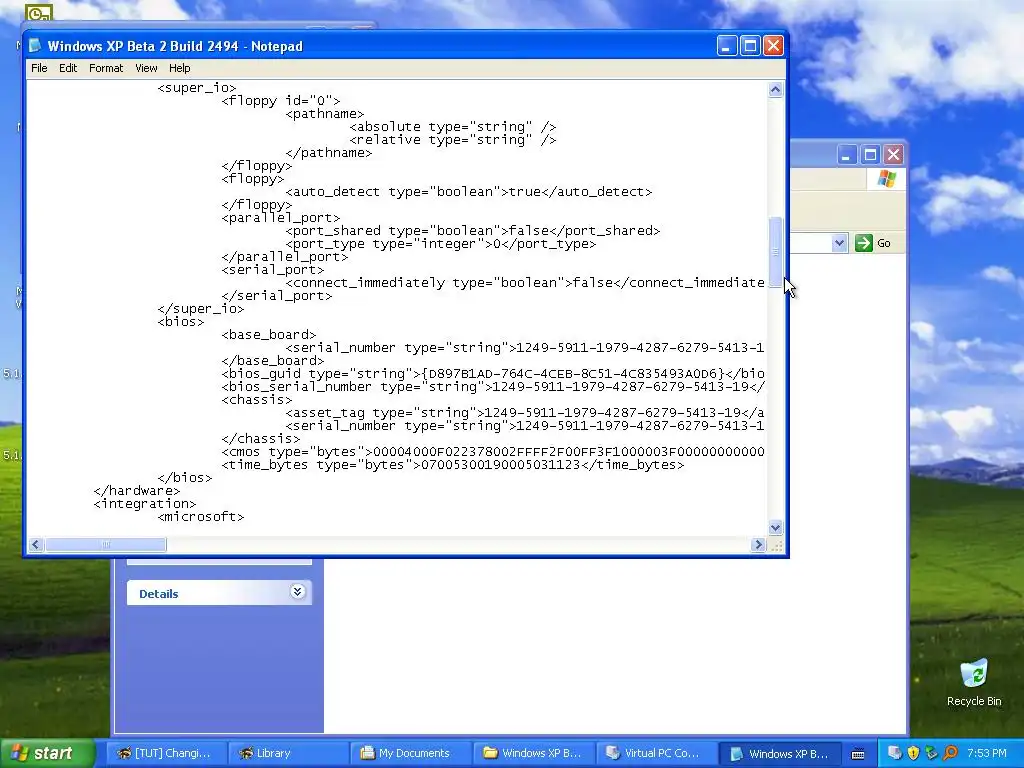Click the auto_detect boolean true line
This screenshot has height=768, width=1024.
click(468, 192)
